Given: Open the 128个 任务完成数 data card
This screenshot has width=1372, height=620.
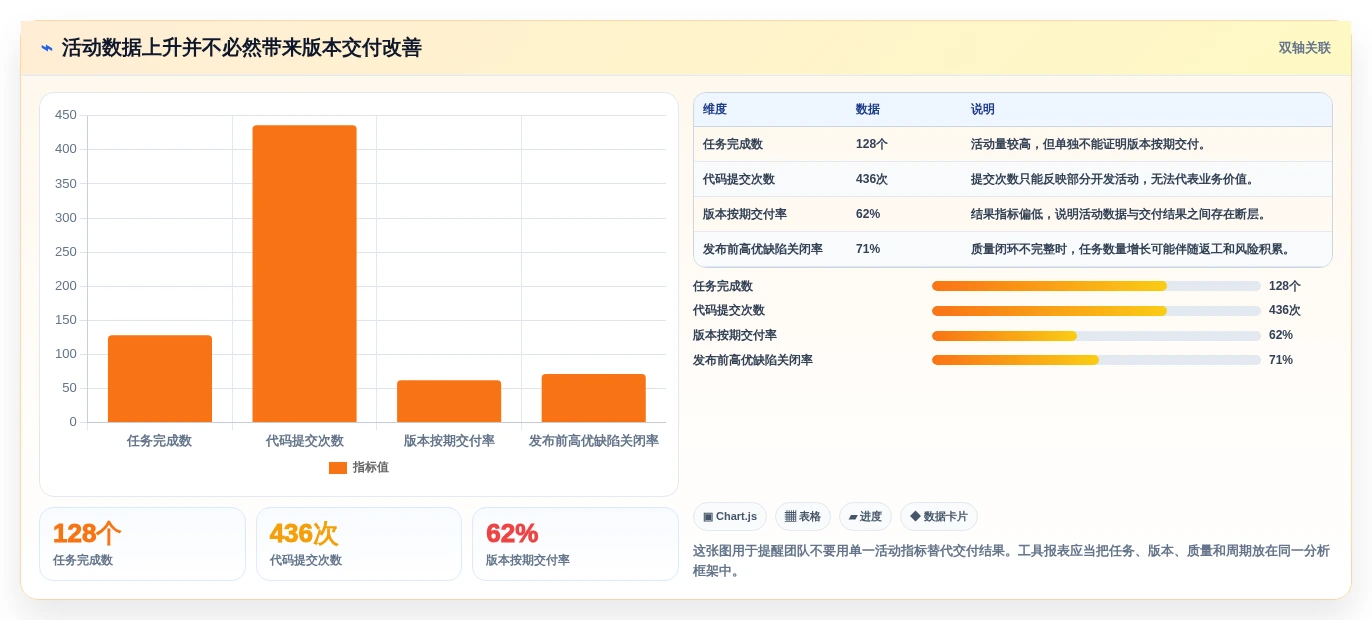Looking at the screenshot, I should pos(142,544).
